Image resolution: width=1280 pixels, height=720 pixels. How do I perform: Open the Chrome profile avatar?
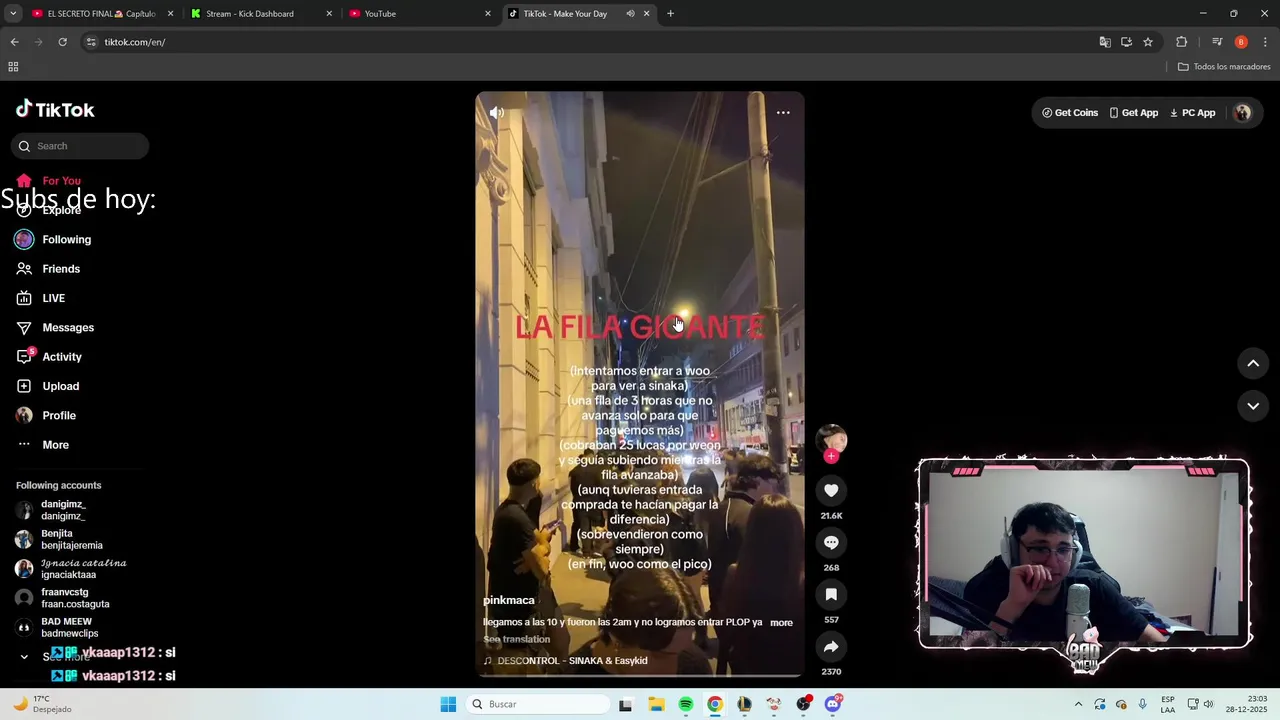(1241, 42)
